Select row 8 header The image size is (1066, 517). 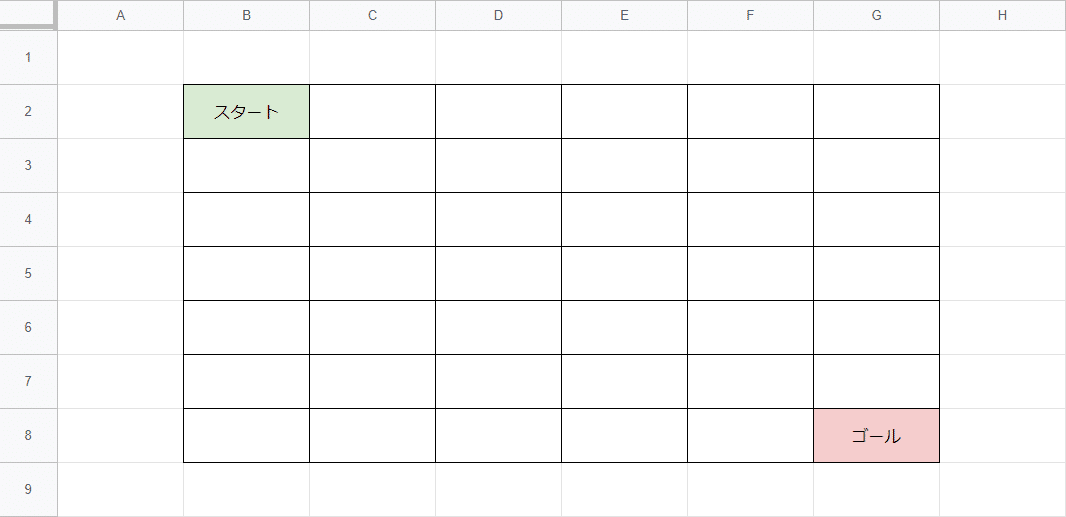28,436
